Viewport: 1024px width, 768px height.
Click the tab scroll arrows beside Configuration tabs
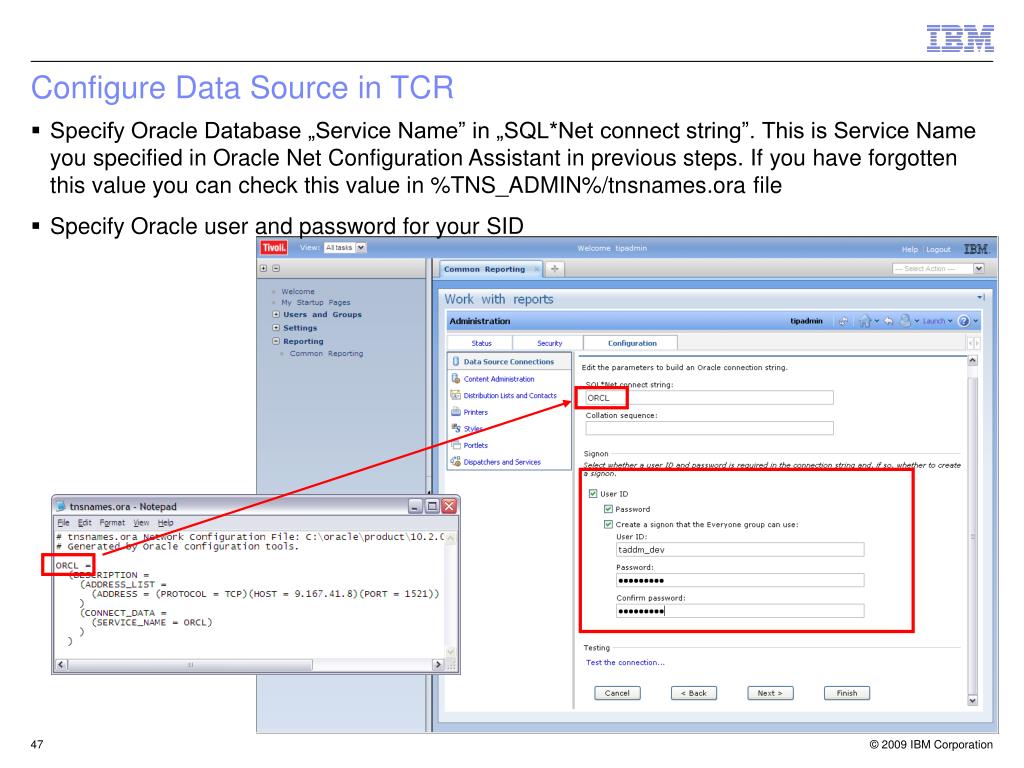tap(973, 343)
